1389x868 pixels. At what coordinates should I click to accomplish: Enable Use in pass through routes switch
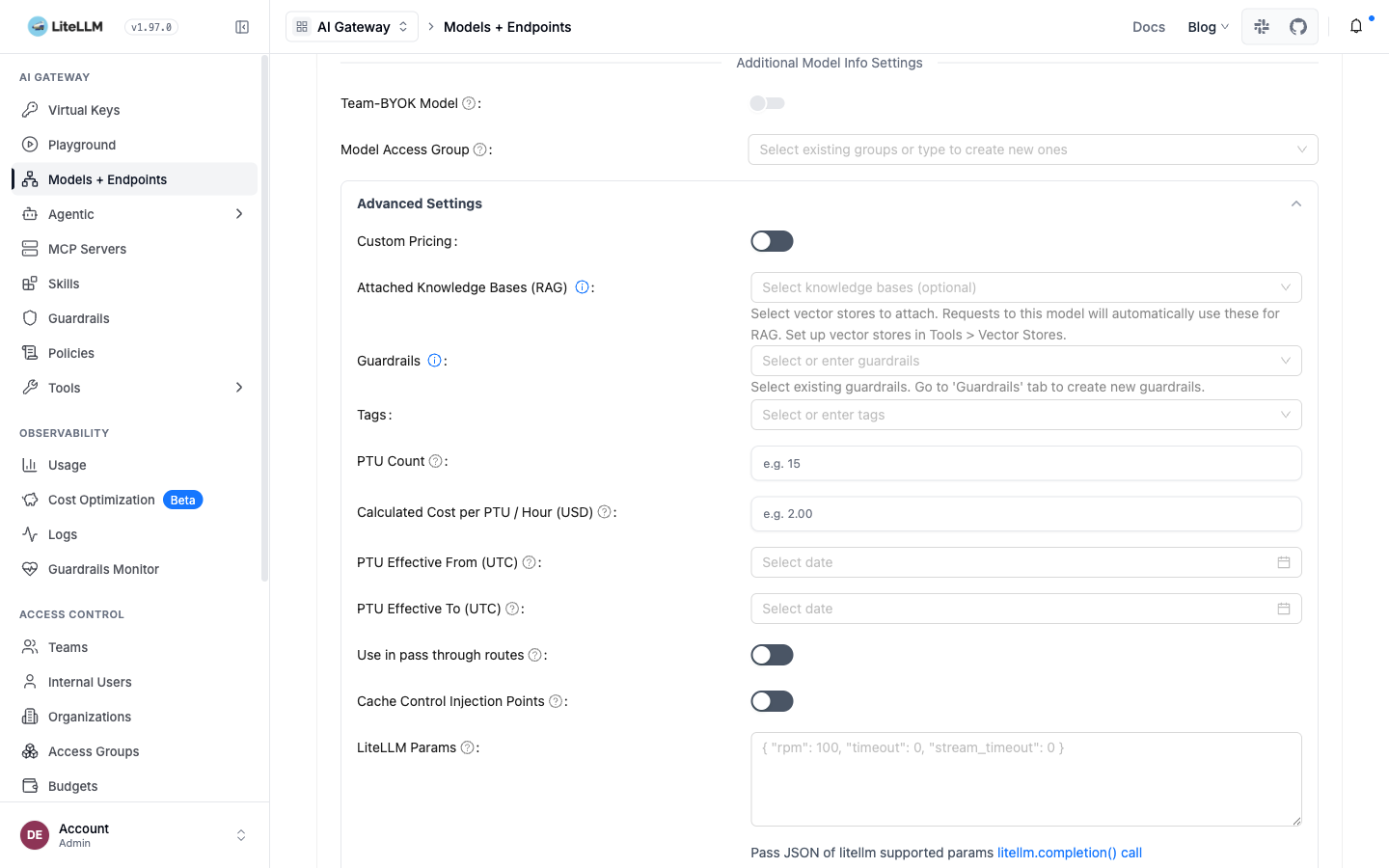pyautogui.click(x=772, y=655)
